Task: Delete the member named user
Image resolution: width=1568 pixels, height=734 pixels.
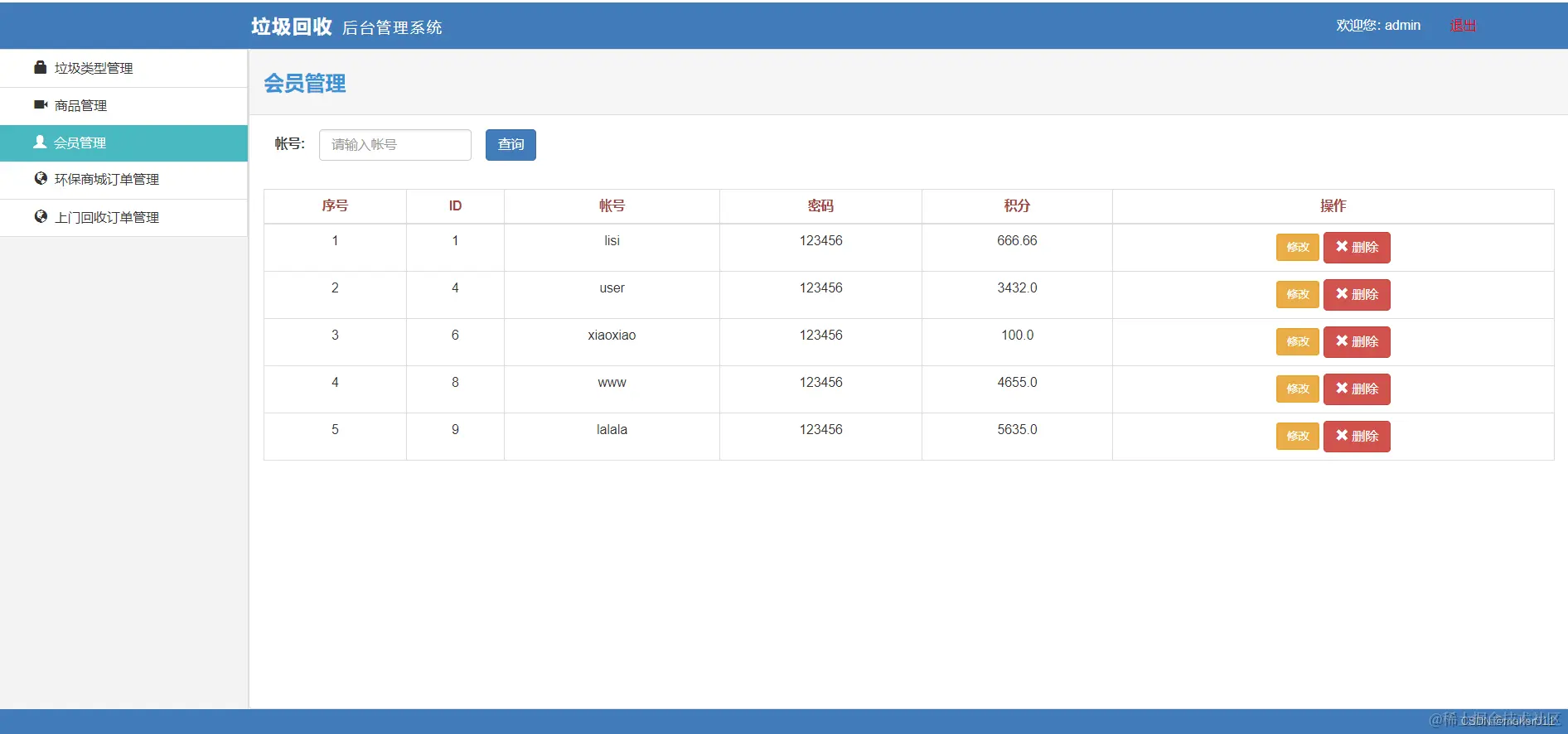Action: point(1357,294)
